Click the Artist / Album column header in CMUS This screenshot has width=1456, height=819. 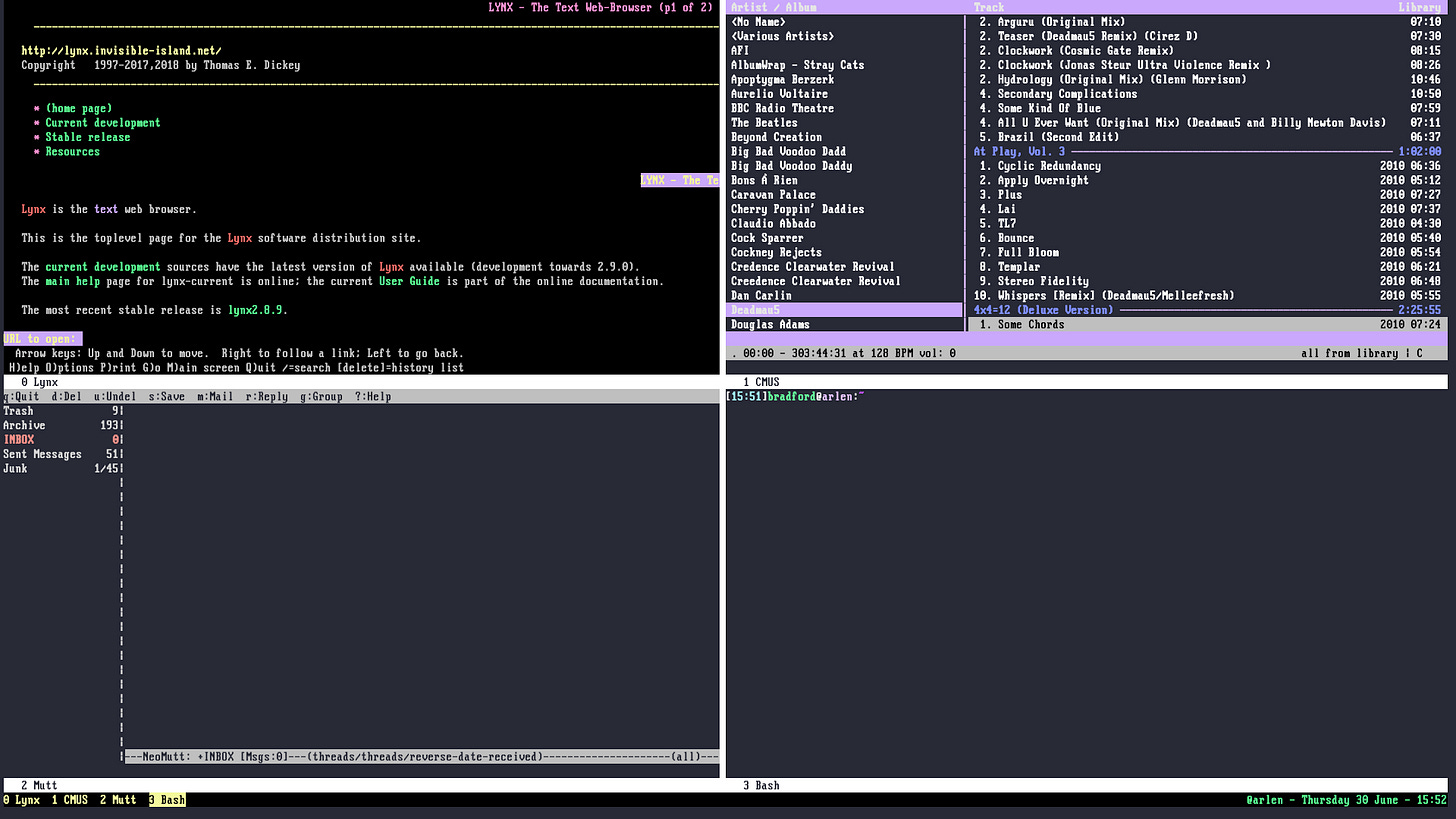(x=773, y=8)
